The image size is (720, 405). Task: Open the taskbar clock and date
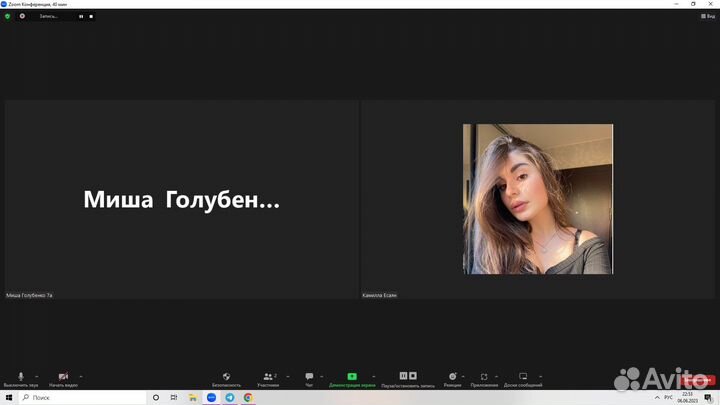pos(687,397)
